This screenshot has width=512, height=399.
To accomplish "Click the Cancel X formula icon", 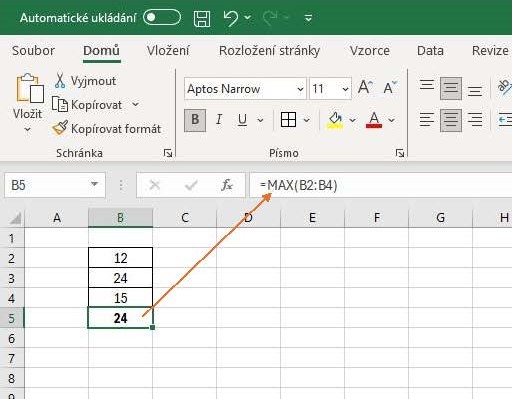I will click(155, 185).
